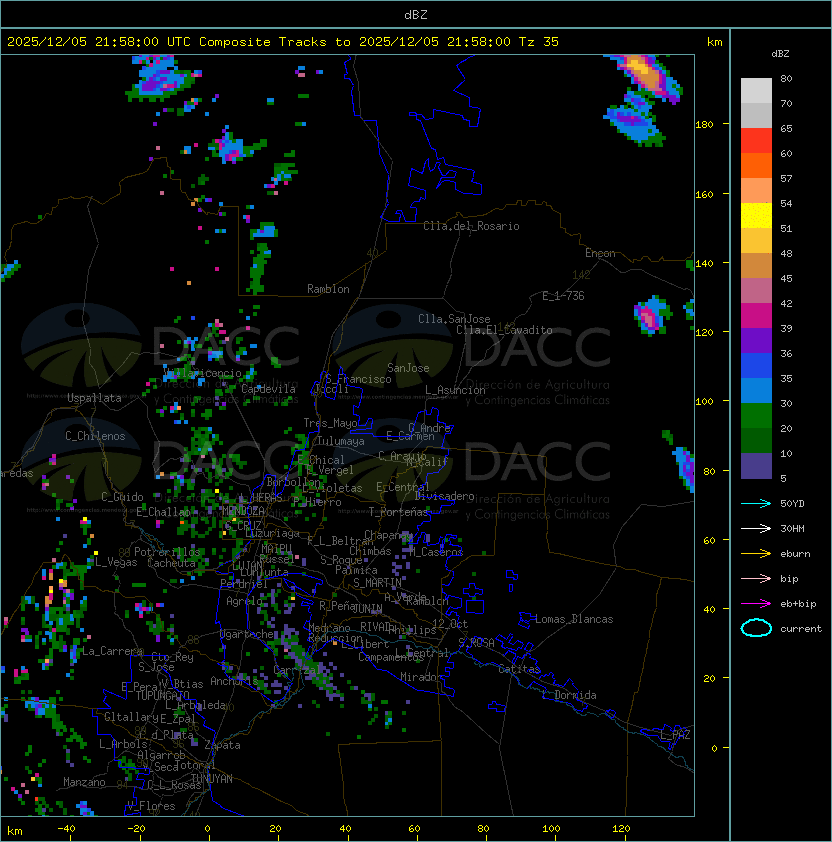Click the 'L_Asuncion' map label
The height and width of the screenshot is (842, 832).
[x=455, y=390]
